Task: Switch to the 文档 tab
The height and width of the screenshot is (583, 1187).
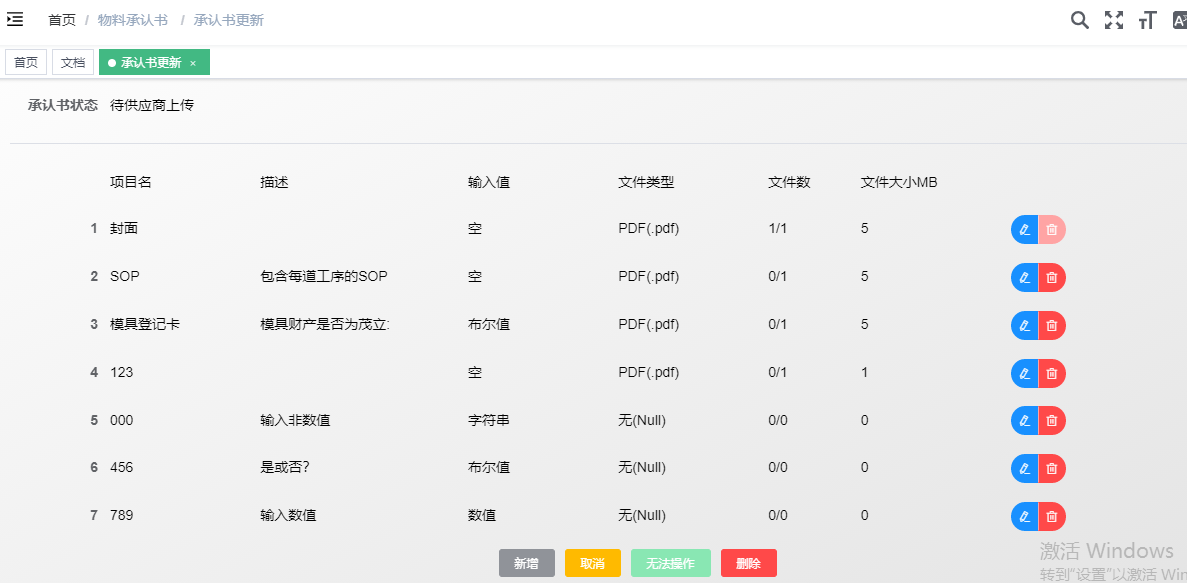Action: (73, 62)
